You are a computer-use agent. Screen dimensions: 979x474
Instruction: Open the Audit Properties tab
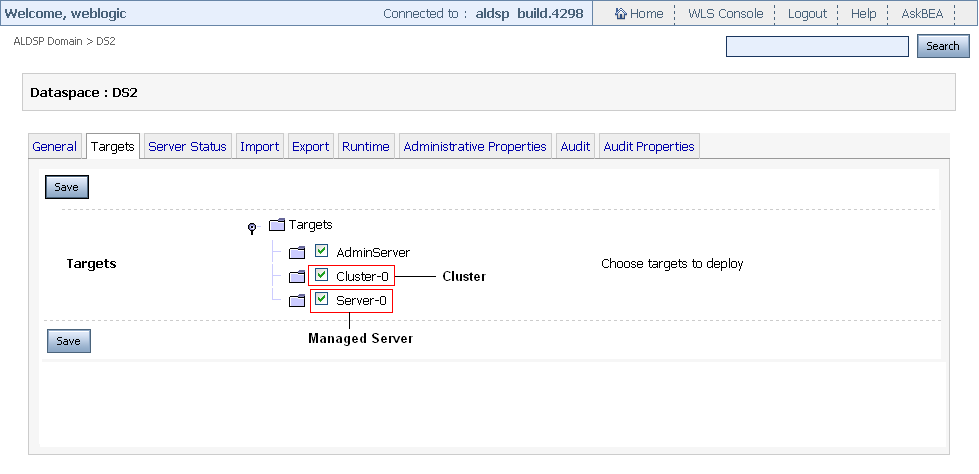[x=649, y=146]
